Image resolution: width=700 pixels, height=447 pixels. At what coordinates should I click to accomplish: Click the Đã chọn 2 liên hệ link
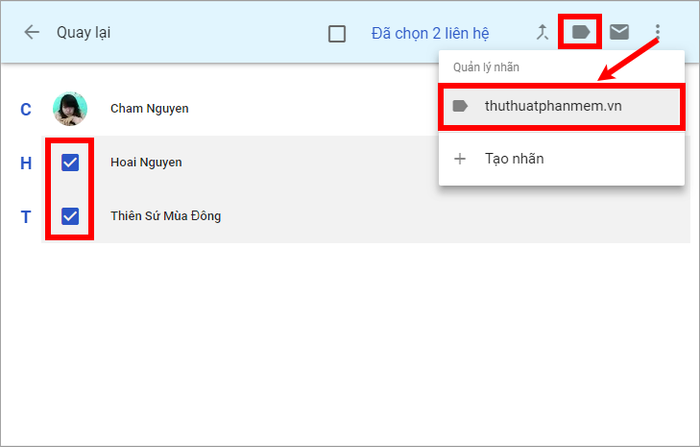430,33
